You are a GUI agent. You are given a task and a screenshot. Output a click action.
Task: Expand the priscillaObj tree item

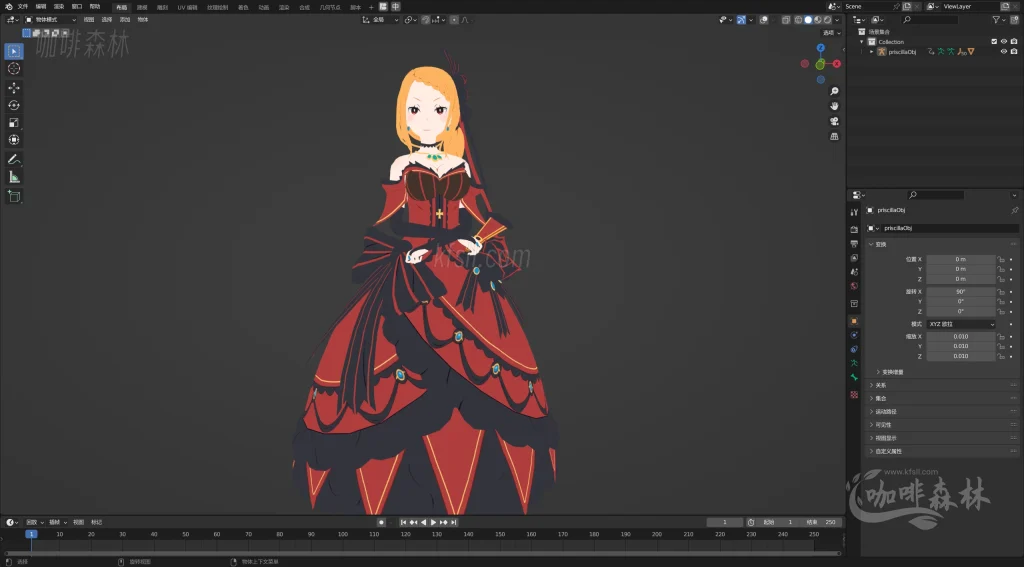coord(871,52)
